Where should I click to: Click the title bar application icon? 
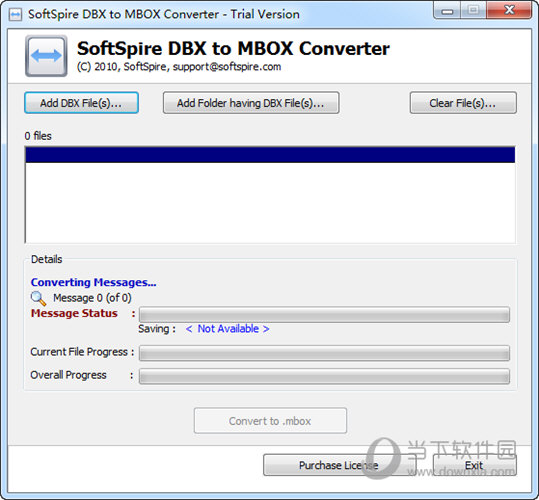[15, 14]
